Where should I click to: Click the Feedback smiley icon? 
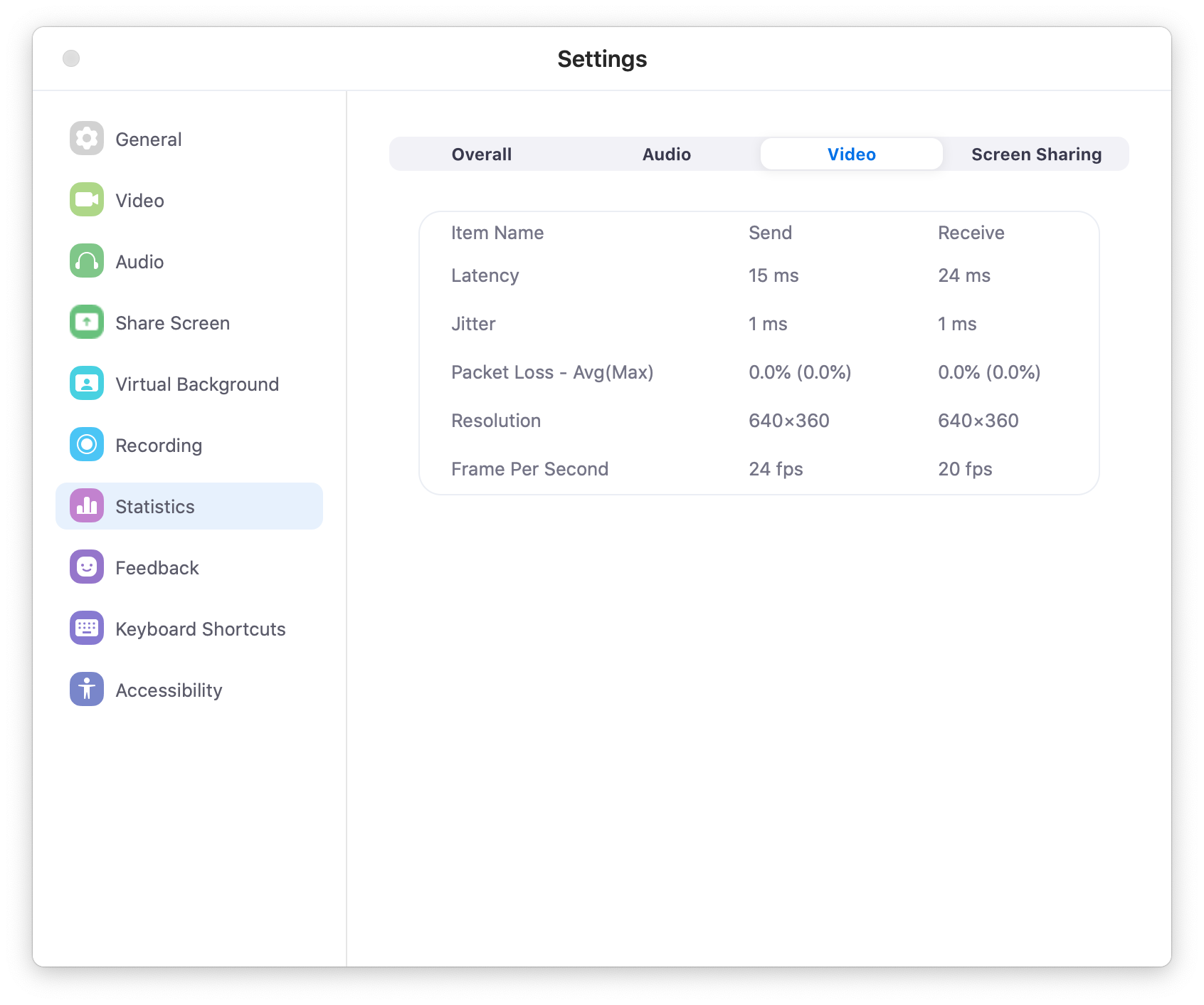click(87, 567)
